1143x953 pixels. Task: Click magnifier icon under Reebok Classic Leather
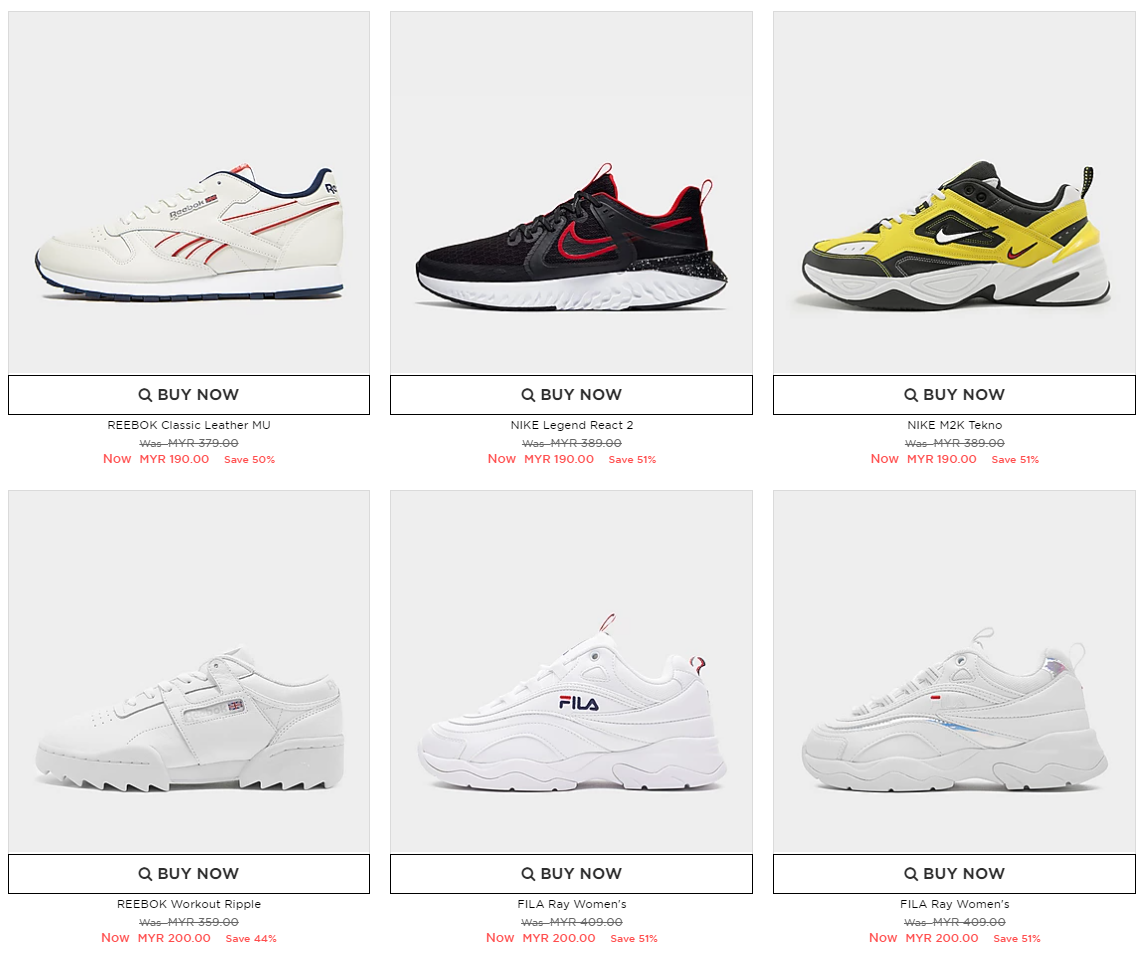145,394
